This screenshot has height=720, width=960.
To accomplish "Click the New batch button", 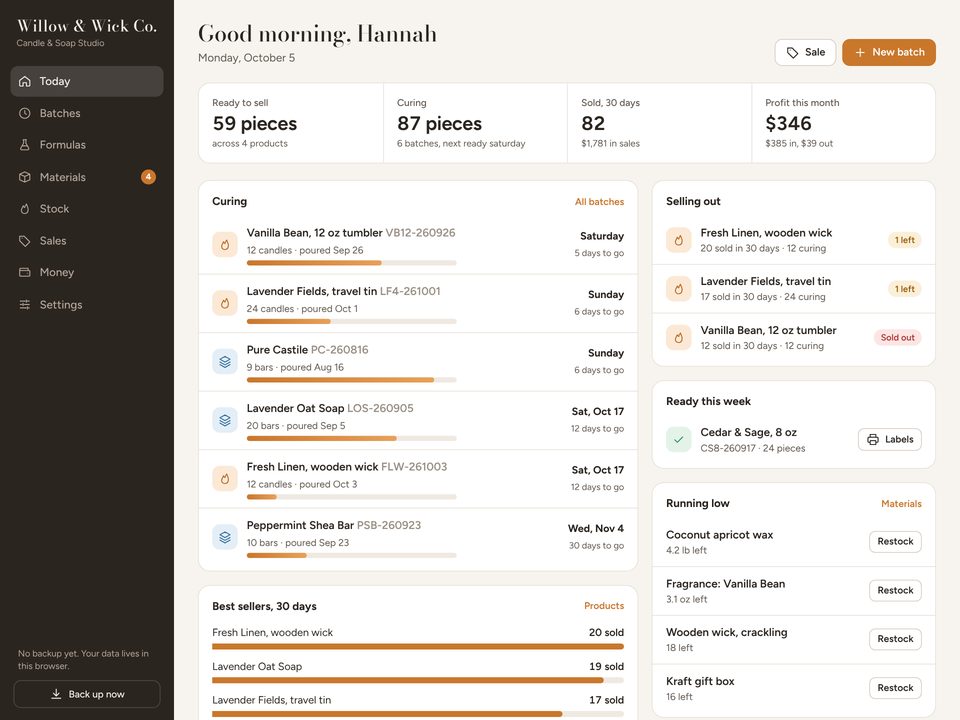I will coord(888,53).
